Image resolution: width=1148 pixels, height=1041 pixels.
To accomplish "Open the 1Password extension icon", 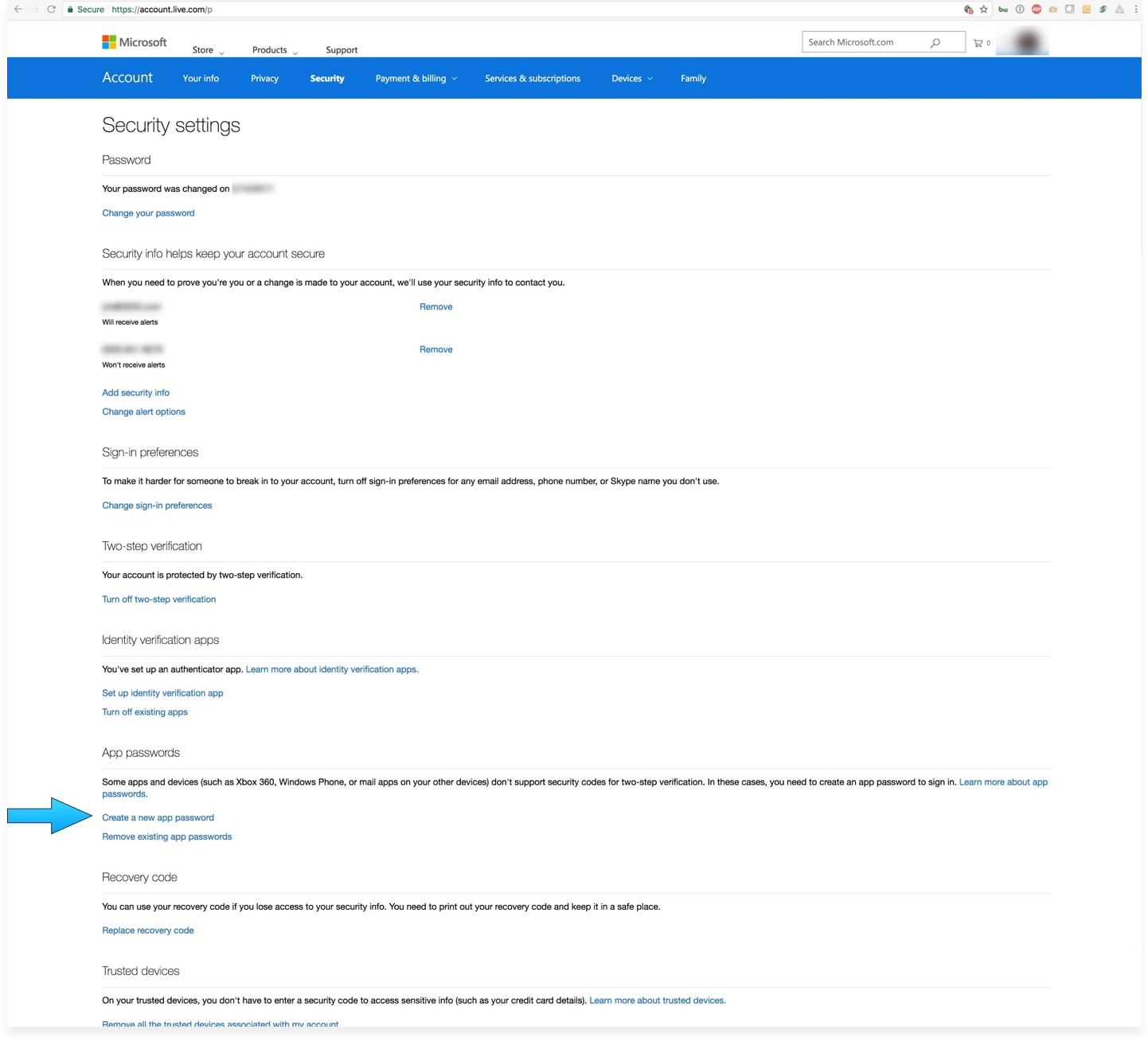I will [x=1020, y=9].
